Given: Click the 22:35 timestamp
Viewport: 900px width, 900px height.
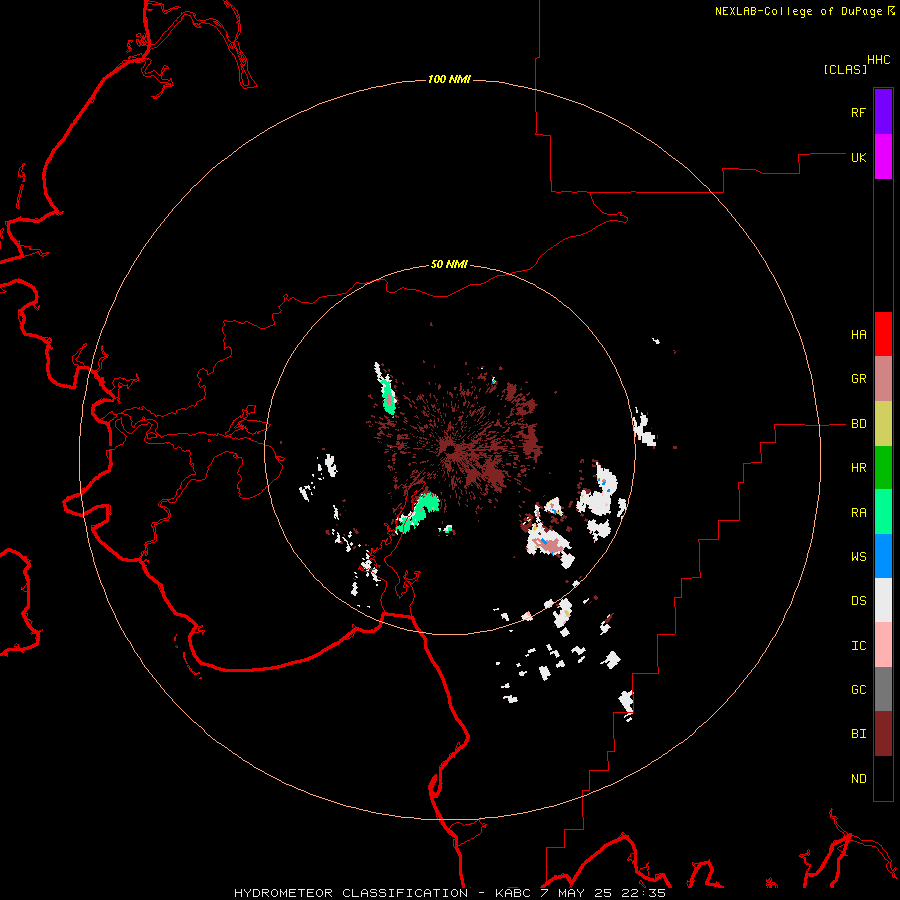Looking at the screenshot, I should tap(645, 893).
